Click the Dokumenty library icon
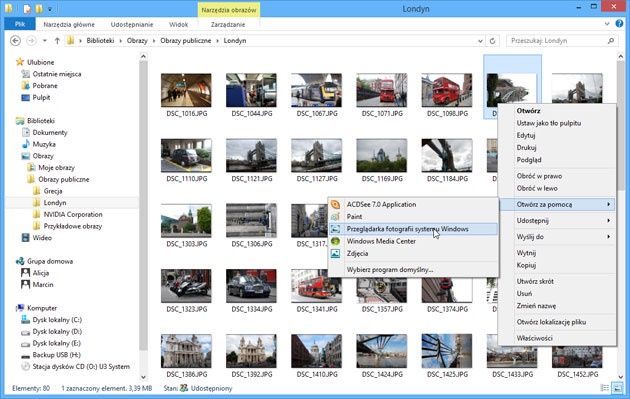The image size is (630, 399). pos(26,132)
